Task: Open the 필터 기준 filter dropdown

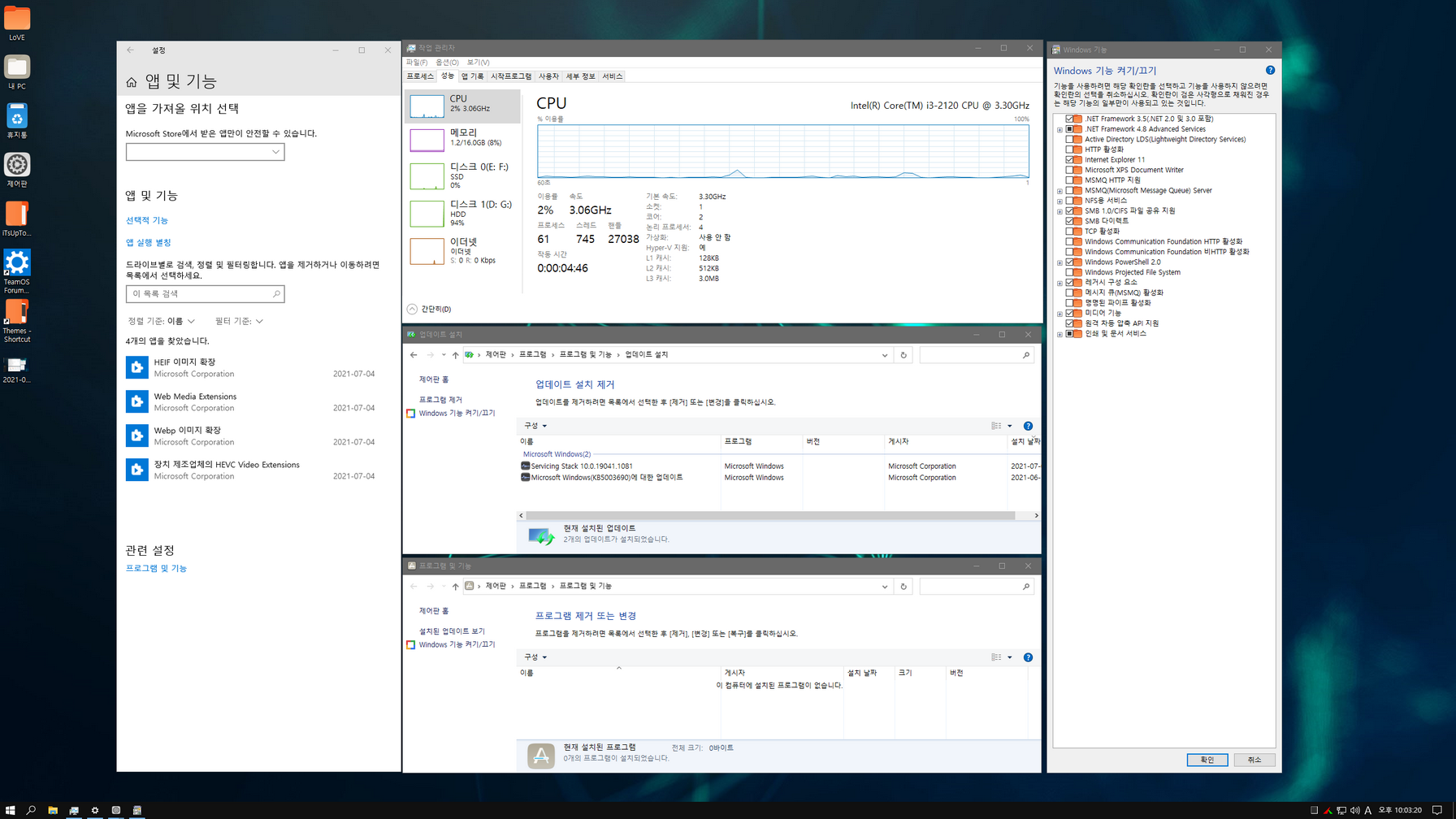Action: (x=239, y=321)
